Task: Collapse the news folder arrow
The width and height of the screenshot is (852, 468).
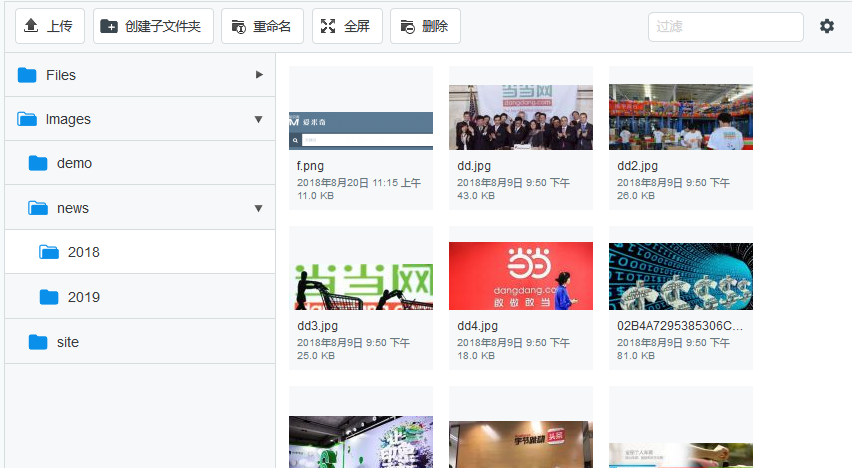Action: click(x=259, y=208)
